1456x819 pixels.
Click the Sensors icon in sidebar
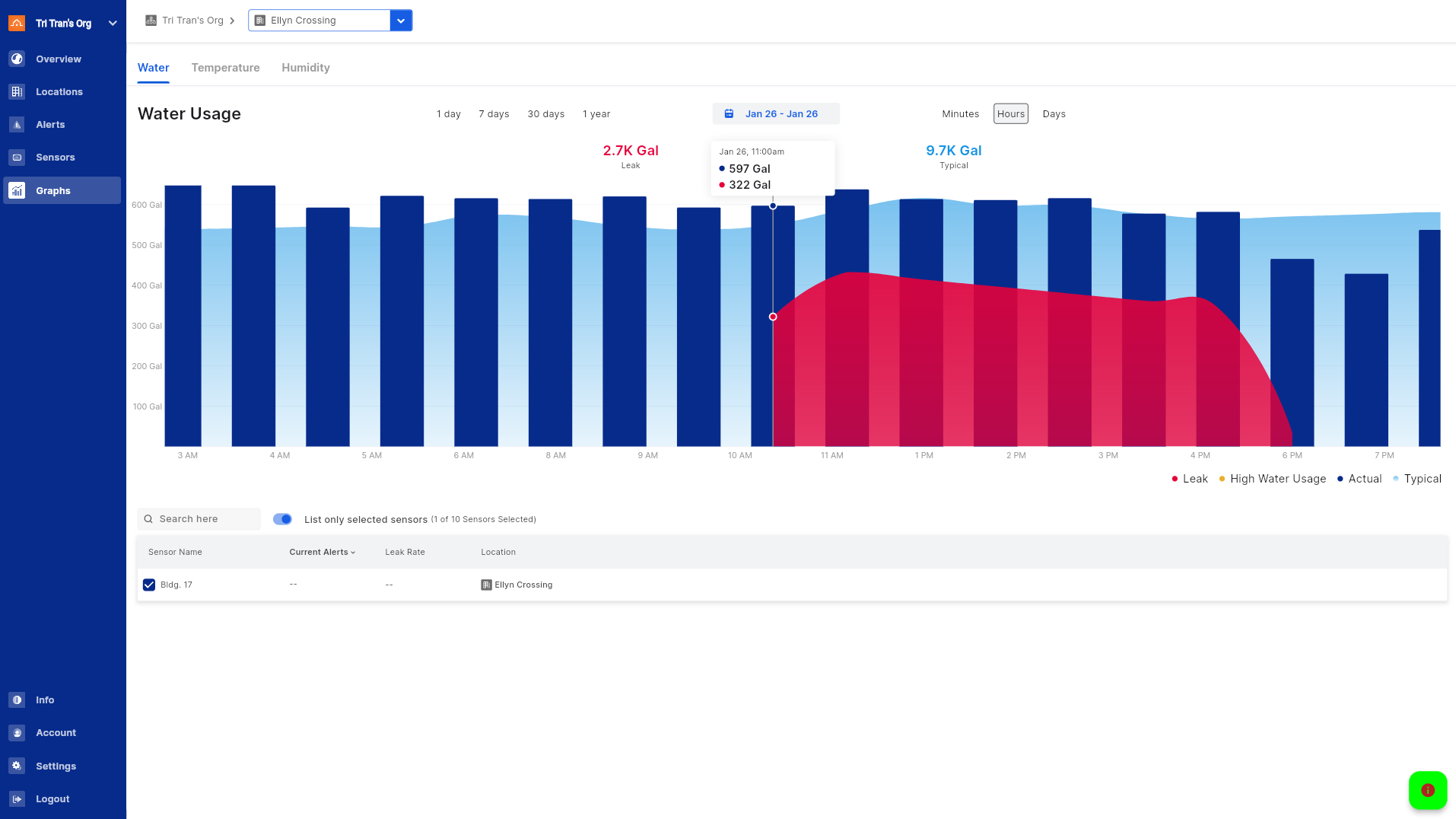click(x=17, y=157)
